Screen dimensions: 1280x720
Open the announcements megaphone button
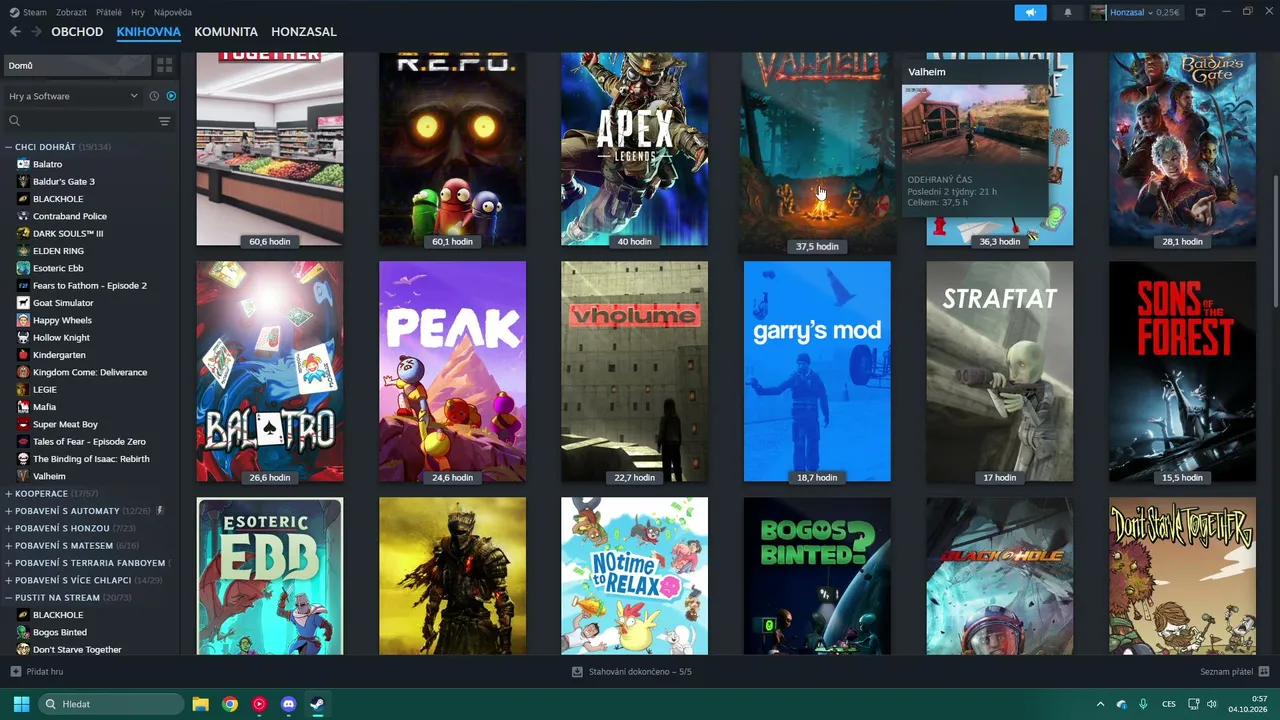pos(1030,12)
